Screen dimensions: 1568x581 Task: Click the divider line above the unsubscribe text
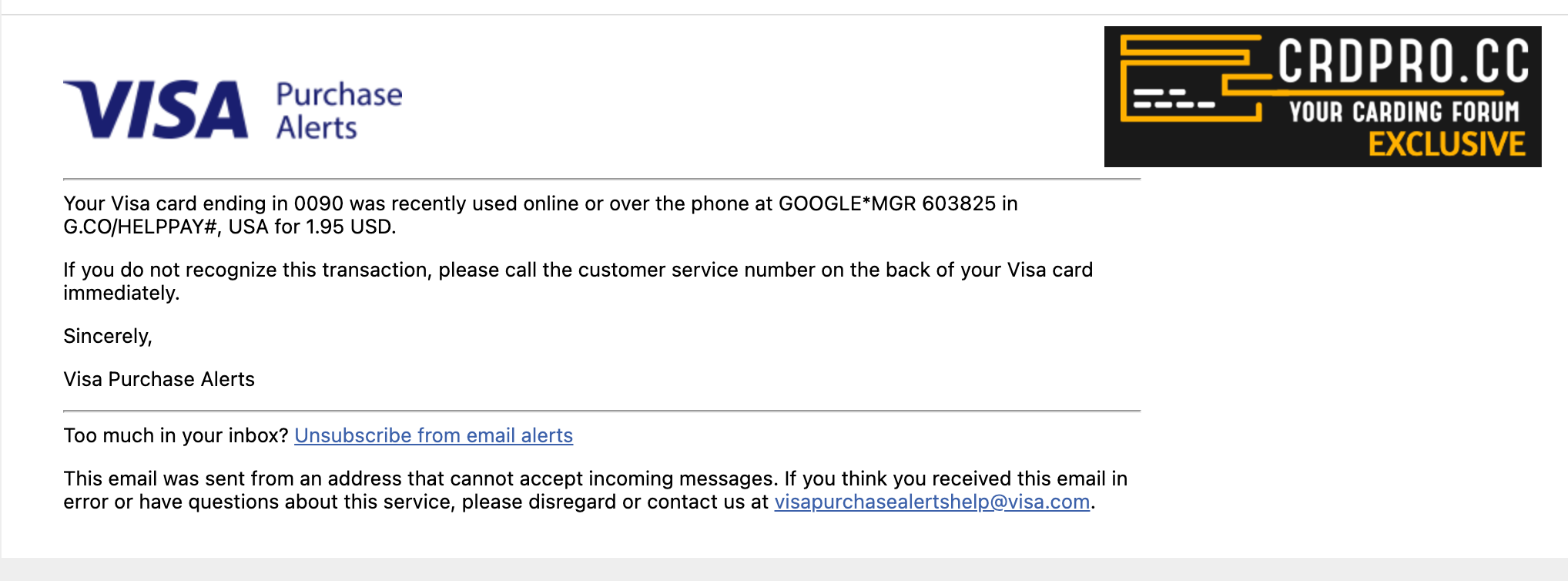pyautogui.click(x=601, y=411)
